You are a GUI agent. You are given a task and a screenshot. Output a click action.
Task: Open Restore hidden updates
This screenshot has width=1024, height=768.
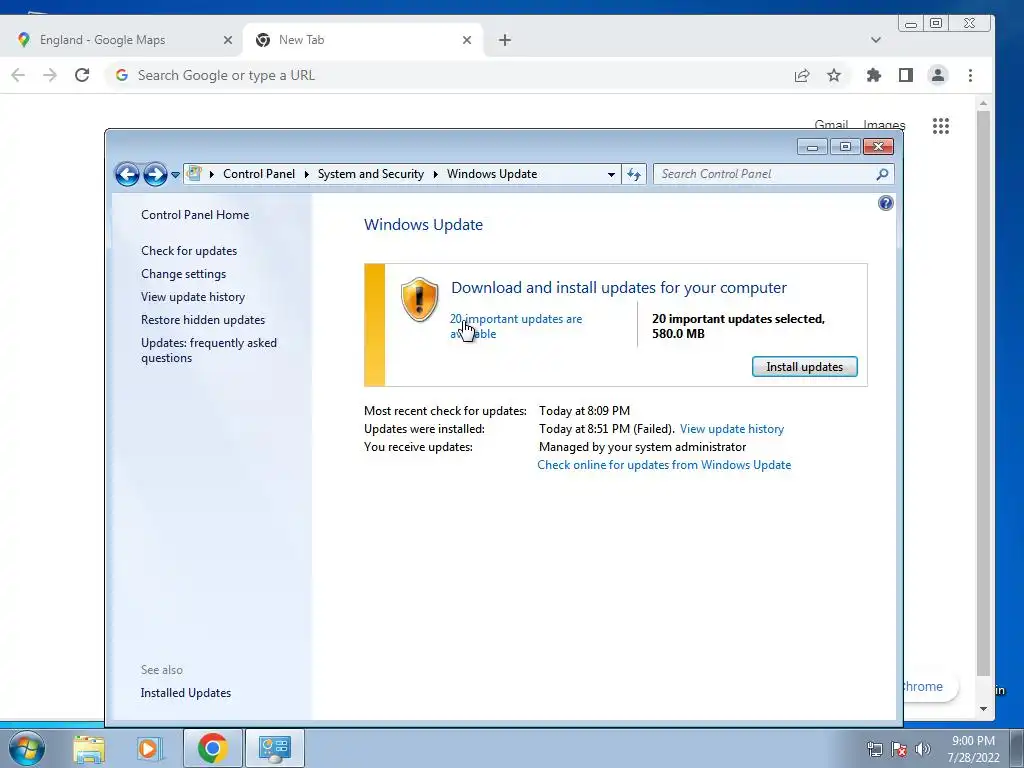point(202,320)
